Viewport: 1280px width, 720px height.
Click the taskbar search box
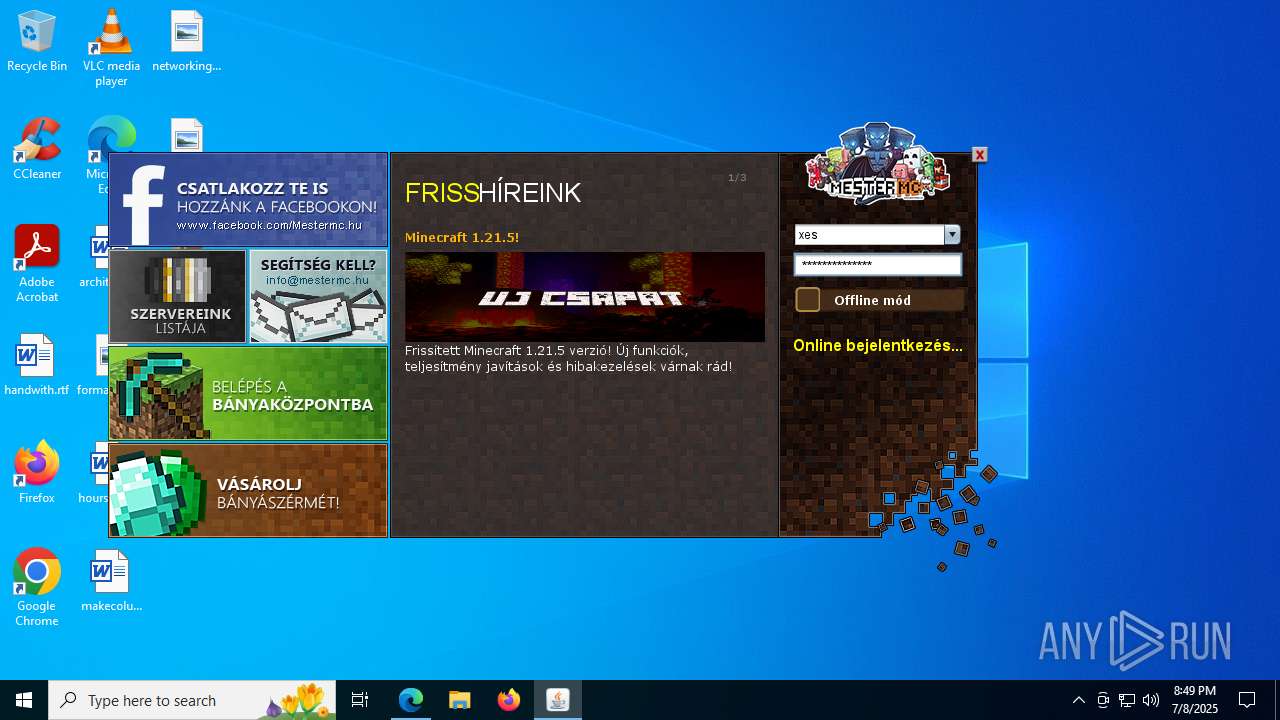(x=192, y=700)
